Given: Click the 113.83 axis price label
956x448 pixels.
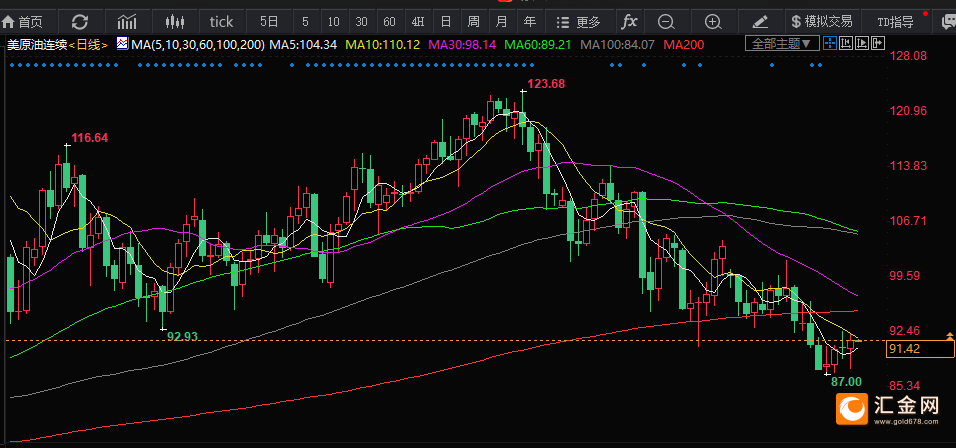Looking at the screenshot, I should pyautogui.click(x=908, y=165).
